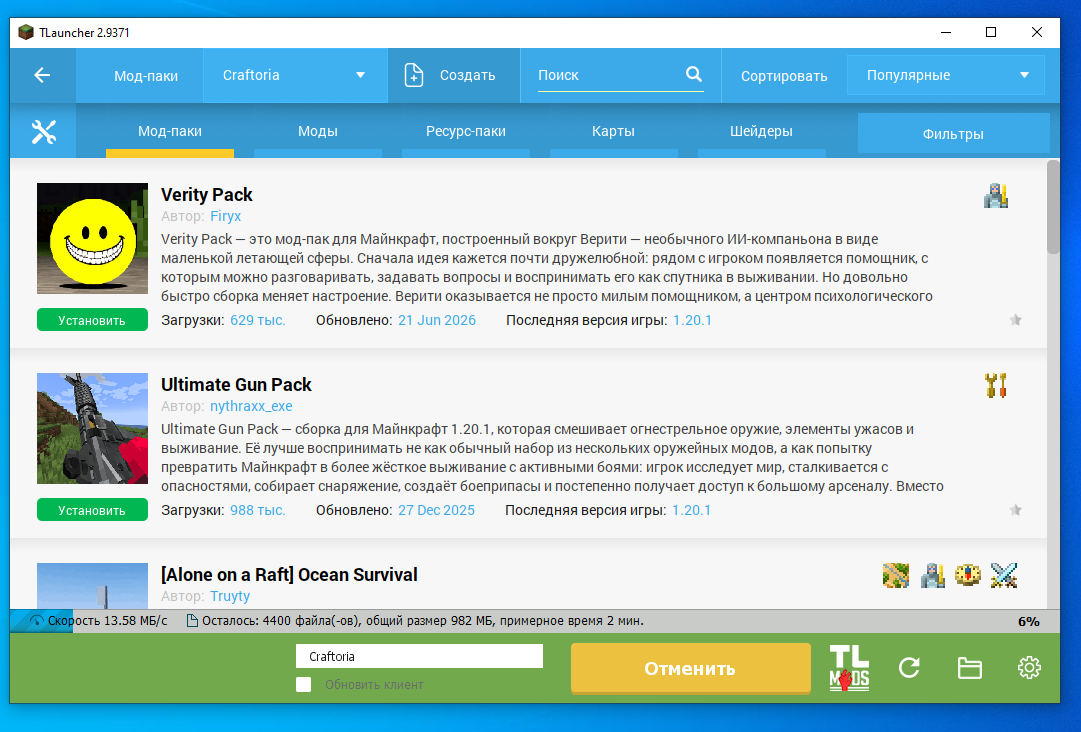Install Verity Pack with Установить

pos(92,320)
